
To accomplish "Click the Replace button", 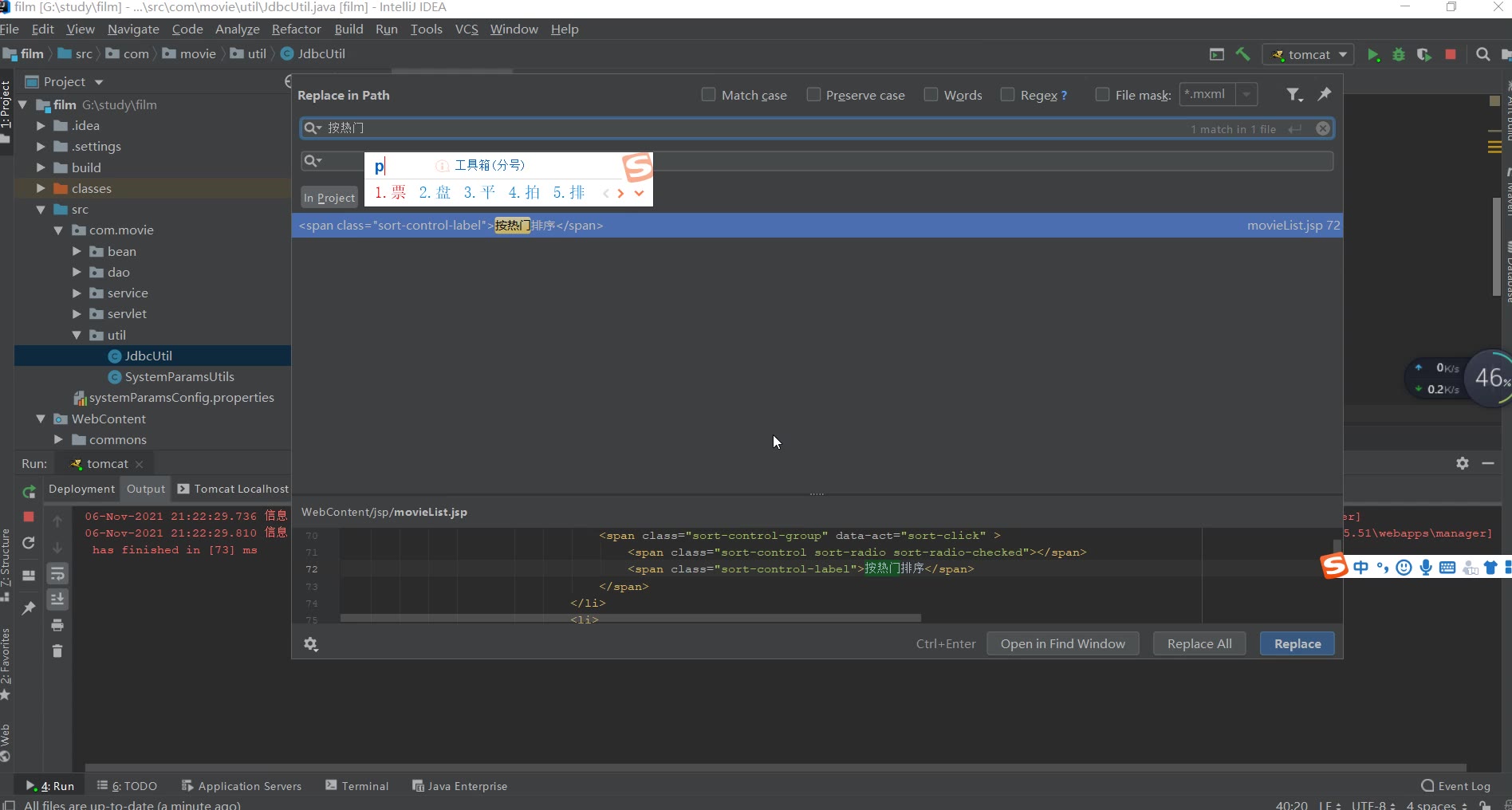I will (1297, 644).
